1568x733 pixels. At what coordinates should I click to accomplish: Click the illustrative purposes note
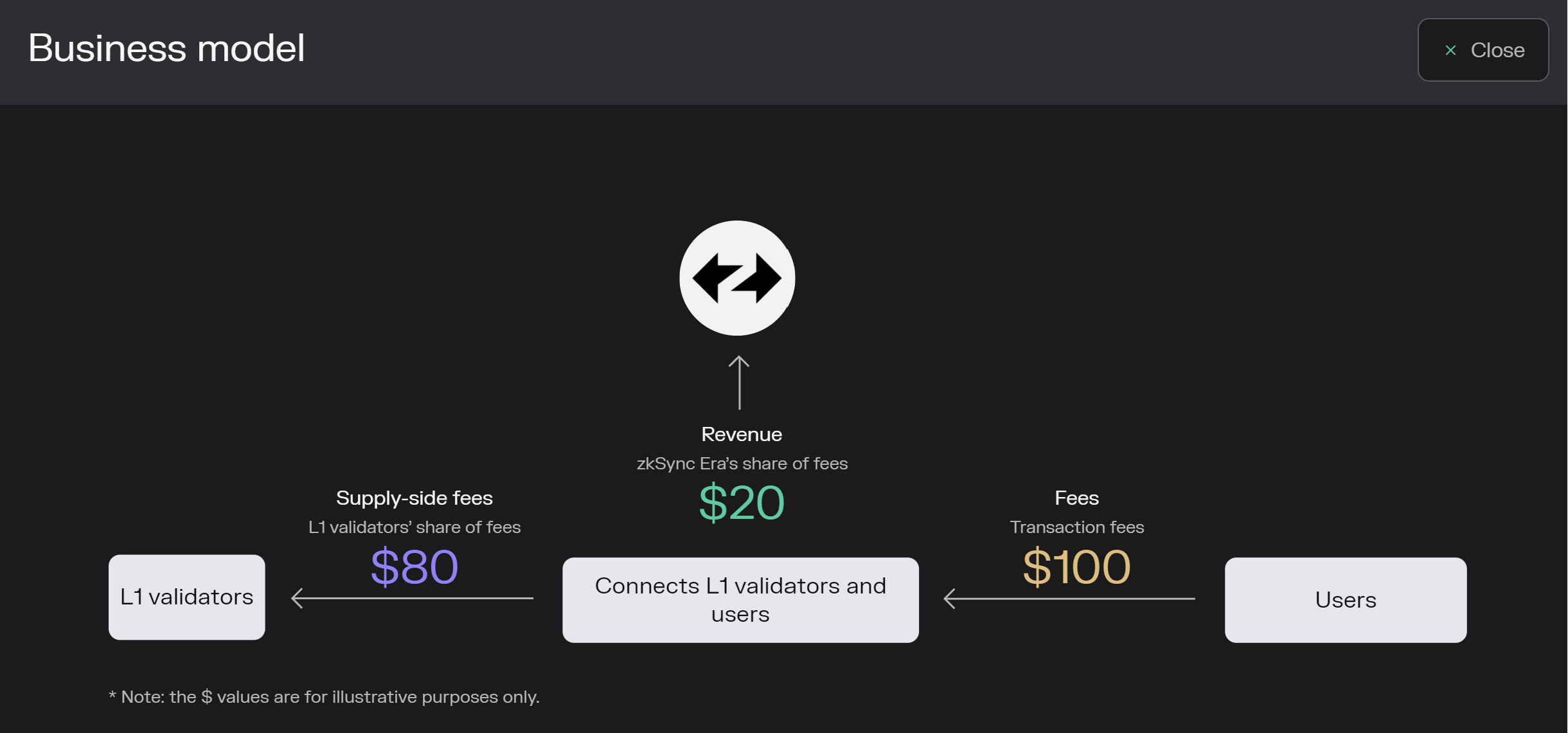click(x=324, y=697)
